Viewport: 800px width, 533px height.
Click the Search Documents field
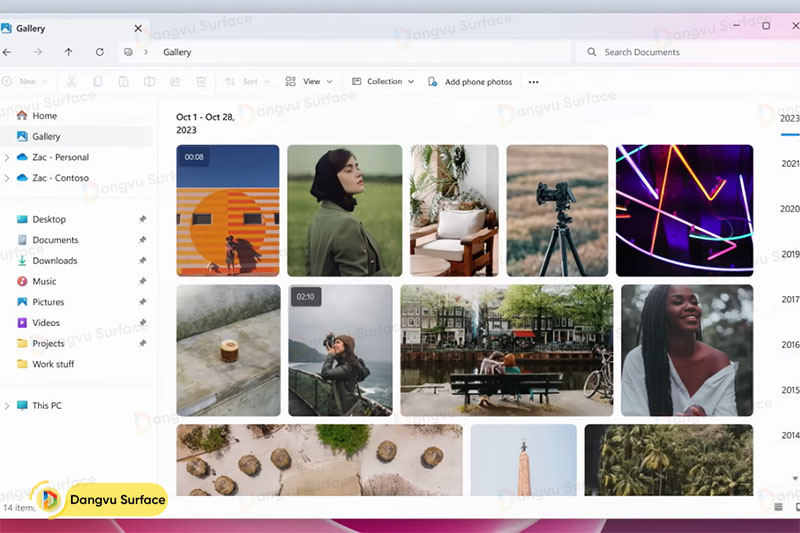(x=686, y=52)
